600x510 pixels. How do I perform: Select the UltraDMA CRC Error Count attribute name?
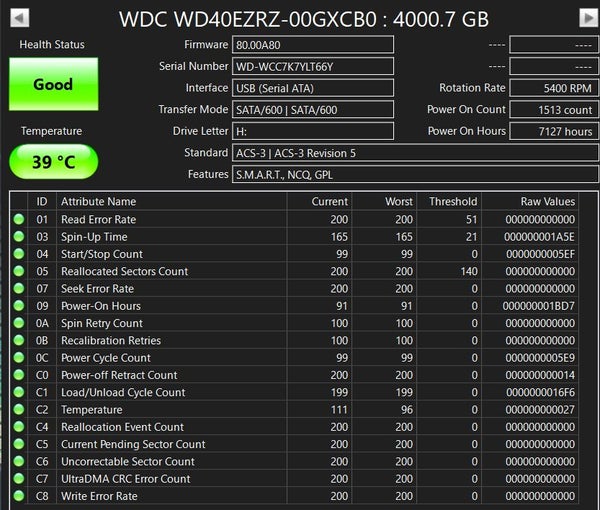coord(126,479)
